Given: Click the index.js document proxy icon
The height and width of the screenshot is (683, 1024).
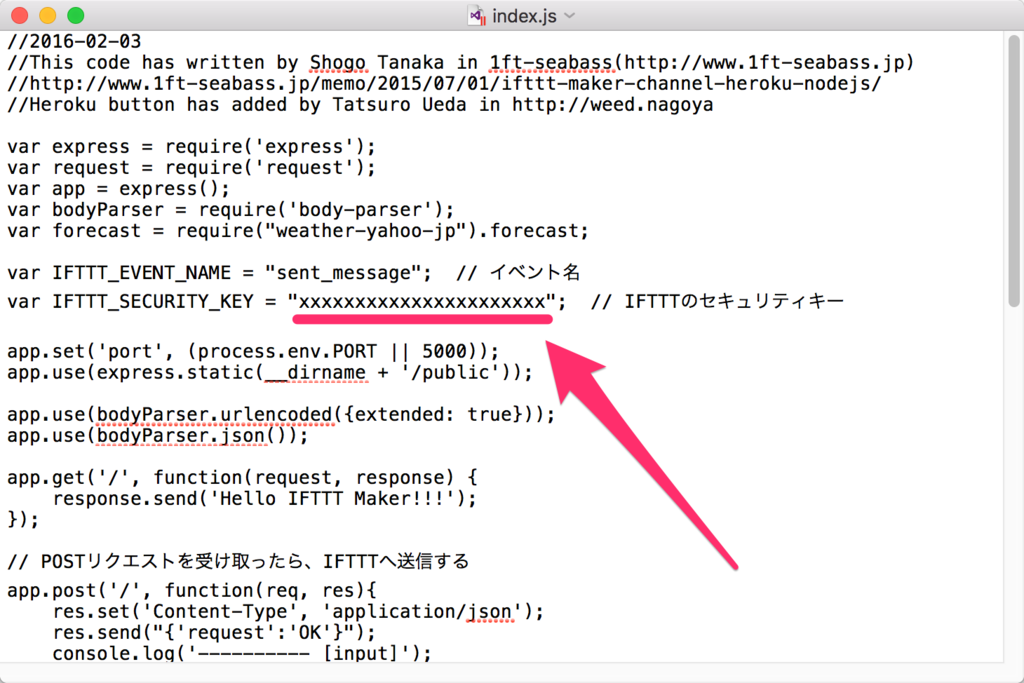Looking at the screenshot, I should [x=477, y=16].
